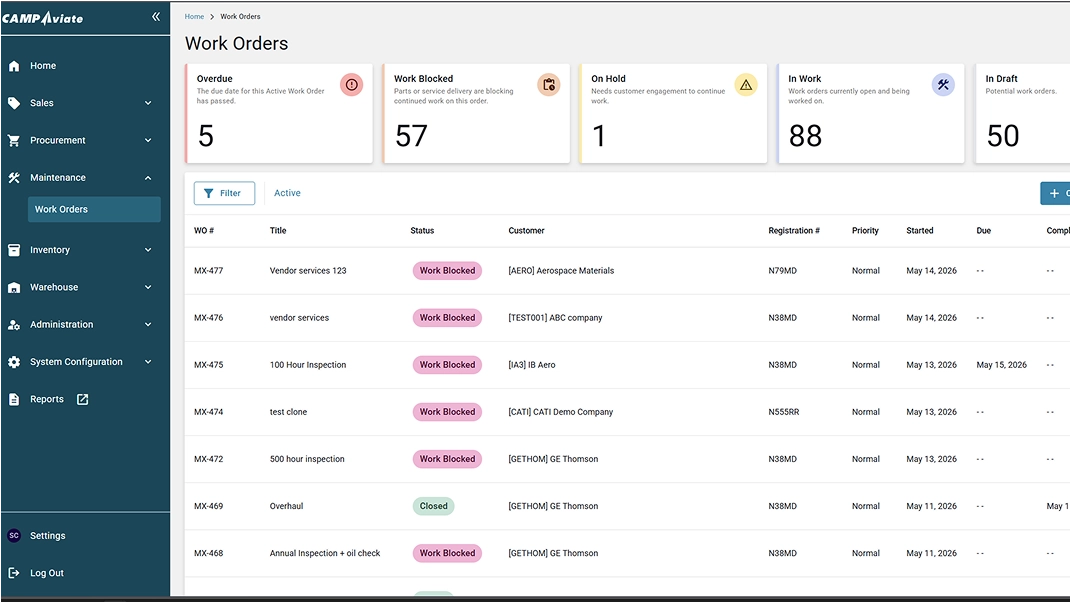Click the Sales tag icon
Image resolution: width=1070 pixels, height=602 pixels.
tap(14, 103)
